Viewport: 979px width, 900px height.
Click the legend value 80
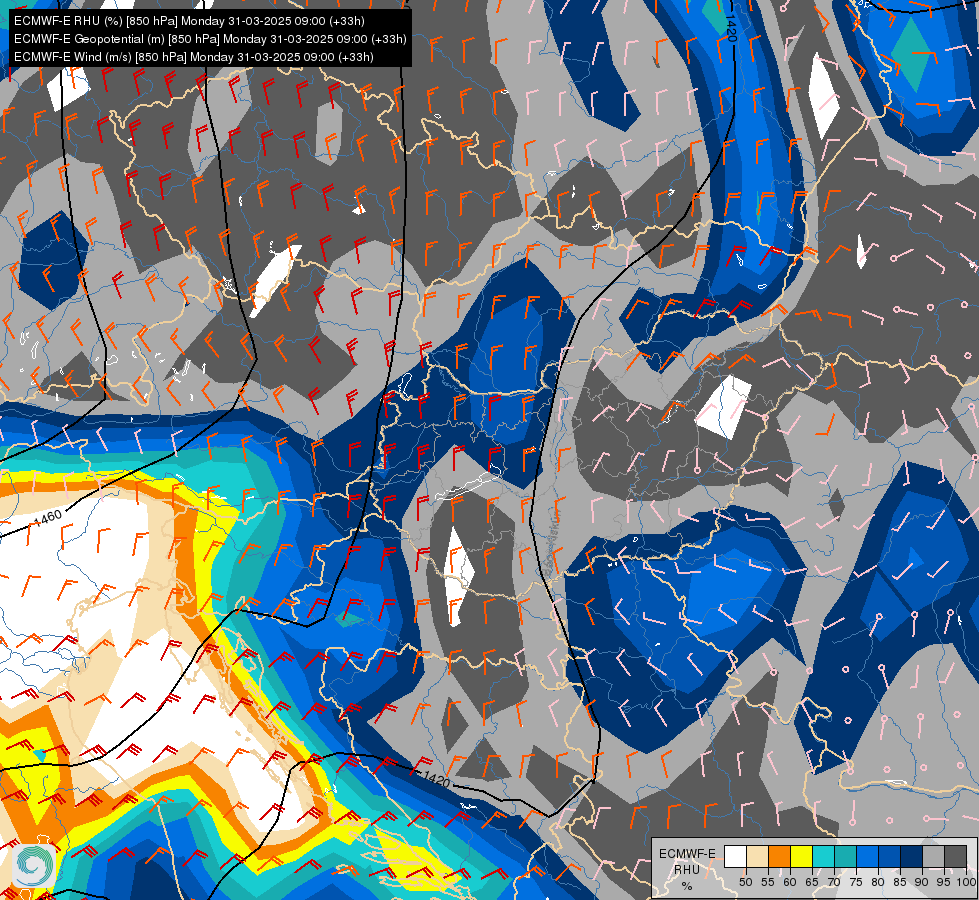pos(878,882)
